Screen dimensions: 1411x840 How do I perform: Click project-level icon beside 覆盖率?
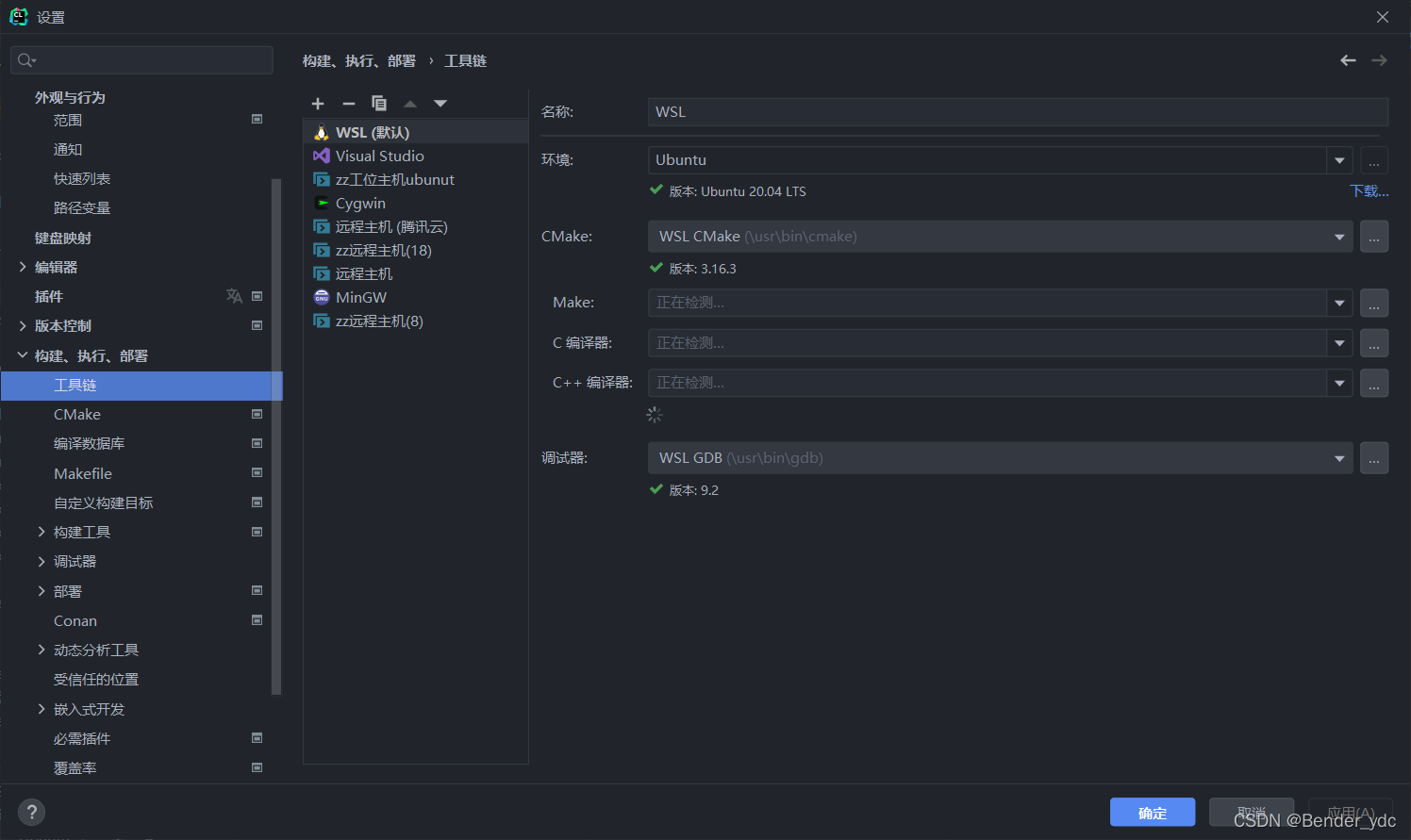pos(257,767)
